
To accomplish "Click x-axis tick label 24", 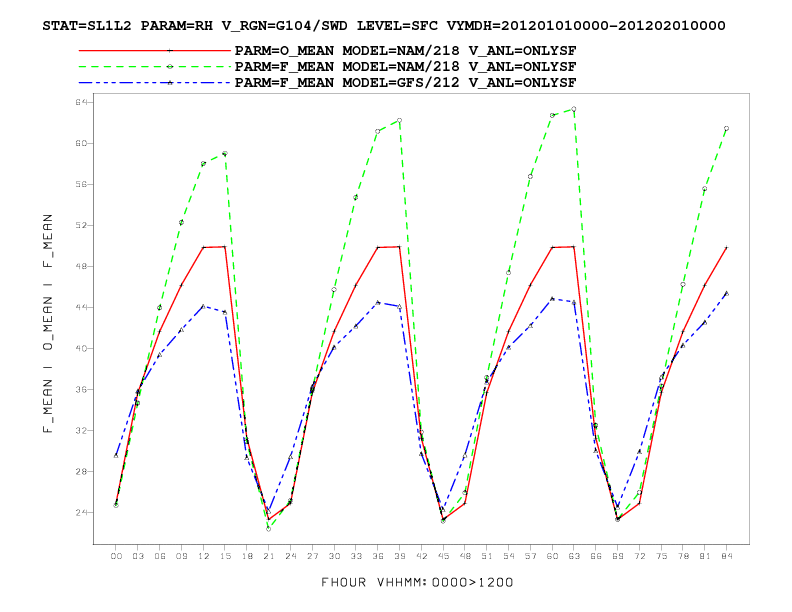I will point(290,556).
